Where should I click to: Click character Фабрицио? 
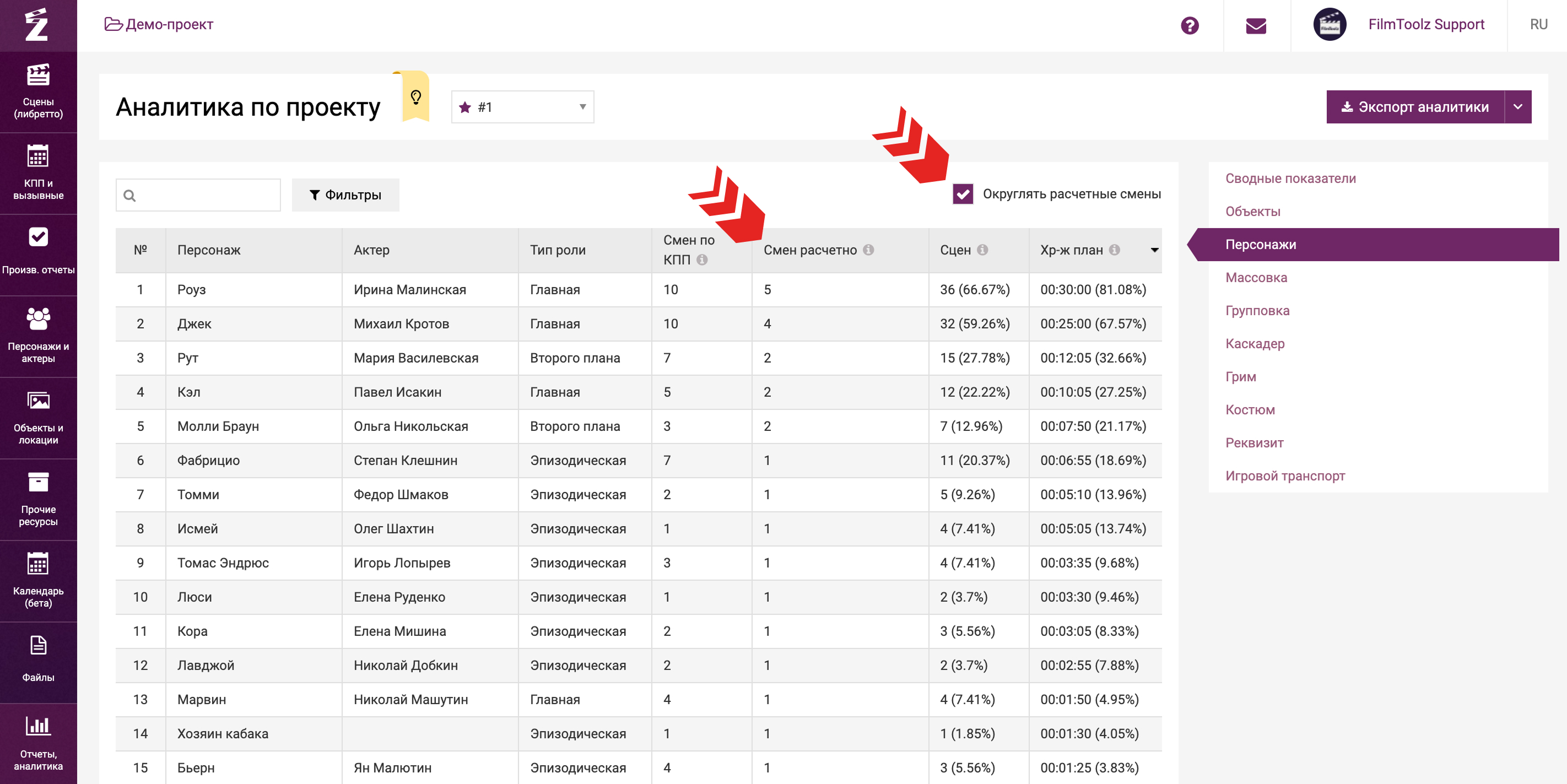click(208, 461)
